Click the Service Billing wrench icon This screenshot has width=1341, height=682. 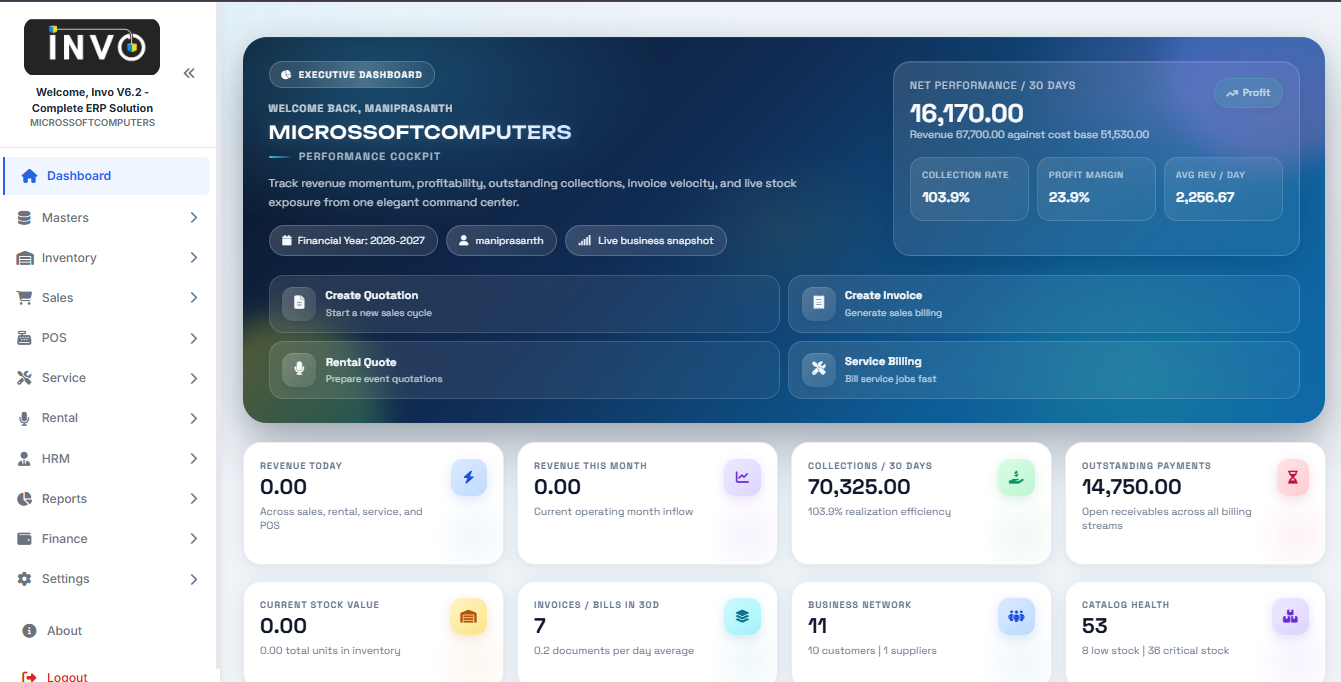click(819, 369)
